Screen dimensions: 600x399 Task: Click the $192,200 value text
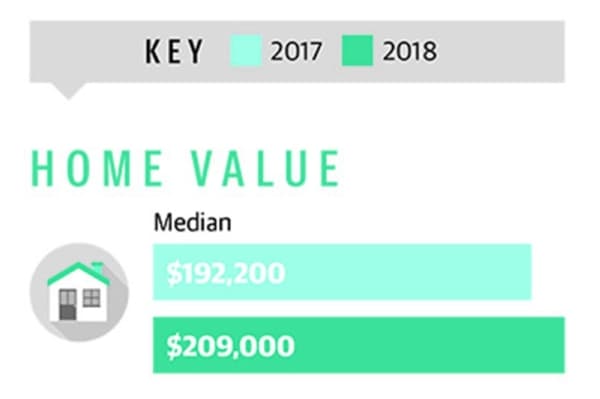pos(226,273)
